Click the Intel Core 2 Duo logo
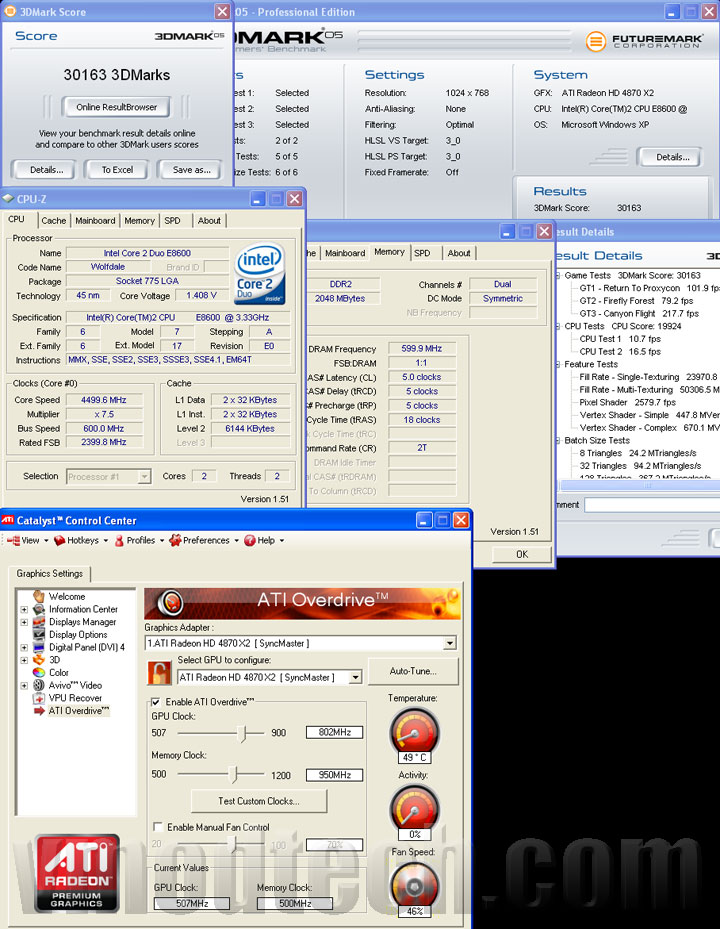 (x=260, y=274)
